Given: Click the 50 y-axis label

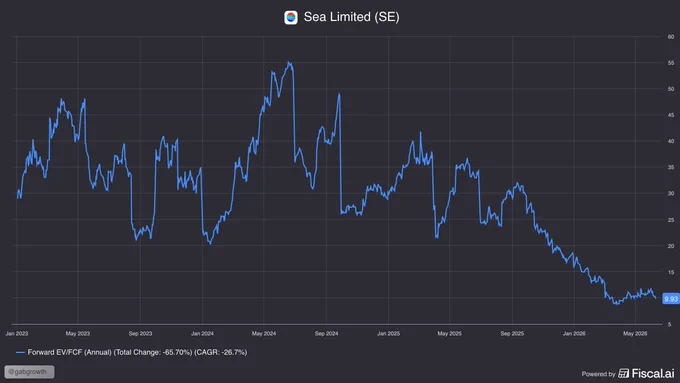Looking at the screenshot, I should tap(670, 89).
